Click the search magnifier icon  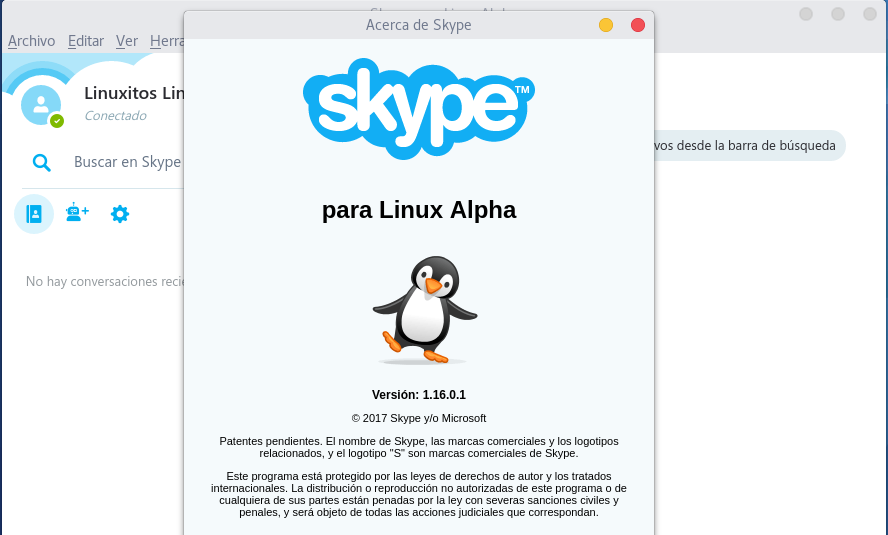(41, 162)
